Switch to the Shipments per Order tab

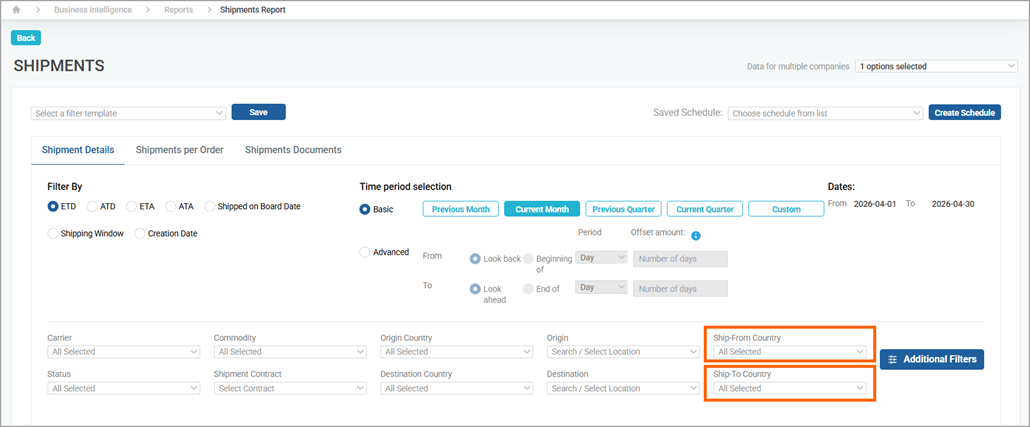(x=179, y=150)
